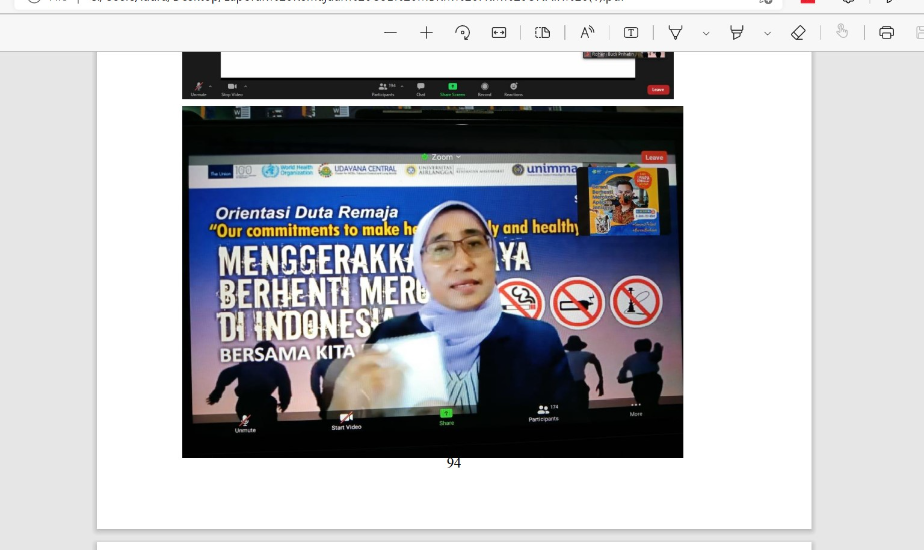Image resolution: width=924 pixels, height=550 pixels.
Task: Click Stop Video in upper Zoom image toolbar
Action: (x=232, y=90)
